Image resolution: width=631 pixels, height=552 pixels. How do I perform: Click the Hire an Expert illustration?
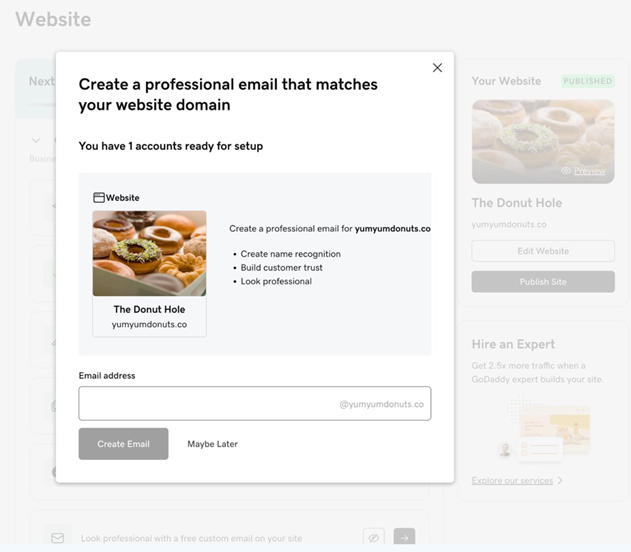[x=545, y=430]
